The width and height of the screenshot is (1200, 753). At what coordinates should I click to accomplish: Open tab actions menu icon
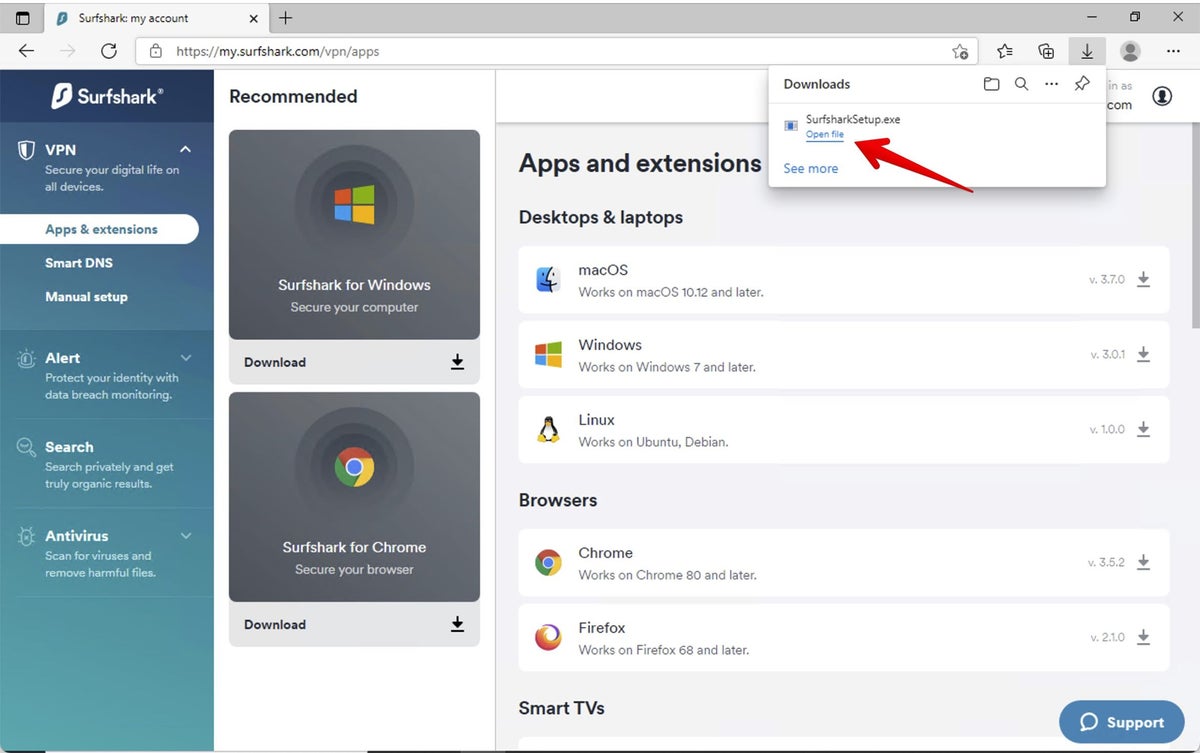tap(22, 18)
